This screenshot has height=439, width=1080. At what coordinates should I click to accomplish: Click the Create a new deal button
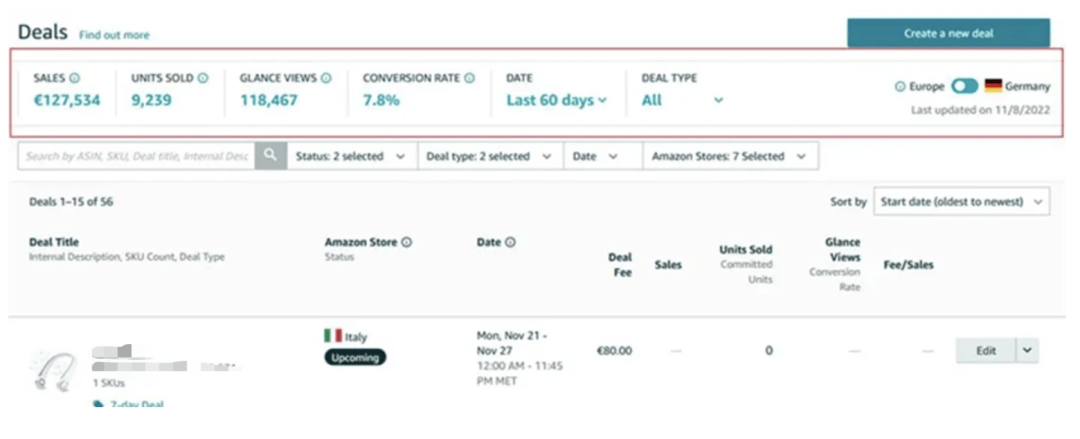click(x=948, y=33)
